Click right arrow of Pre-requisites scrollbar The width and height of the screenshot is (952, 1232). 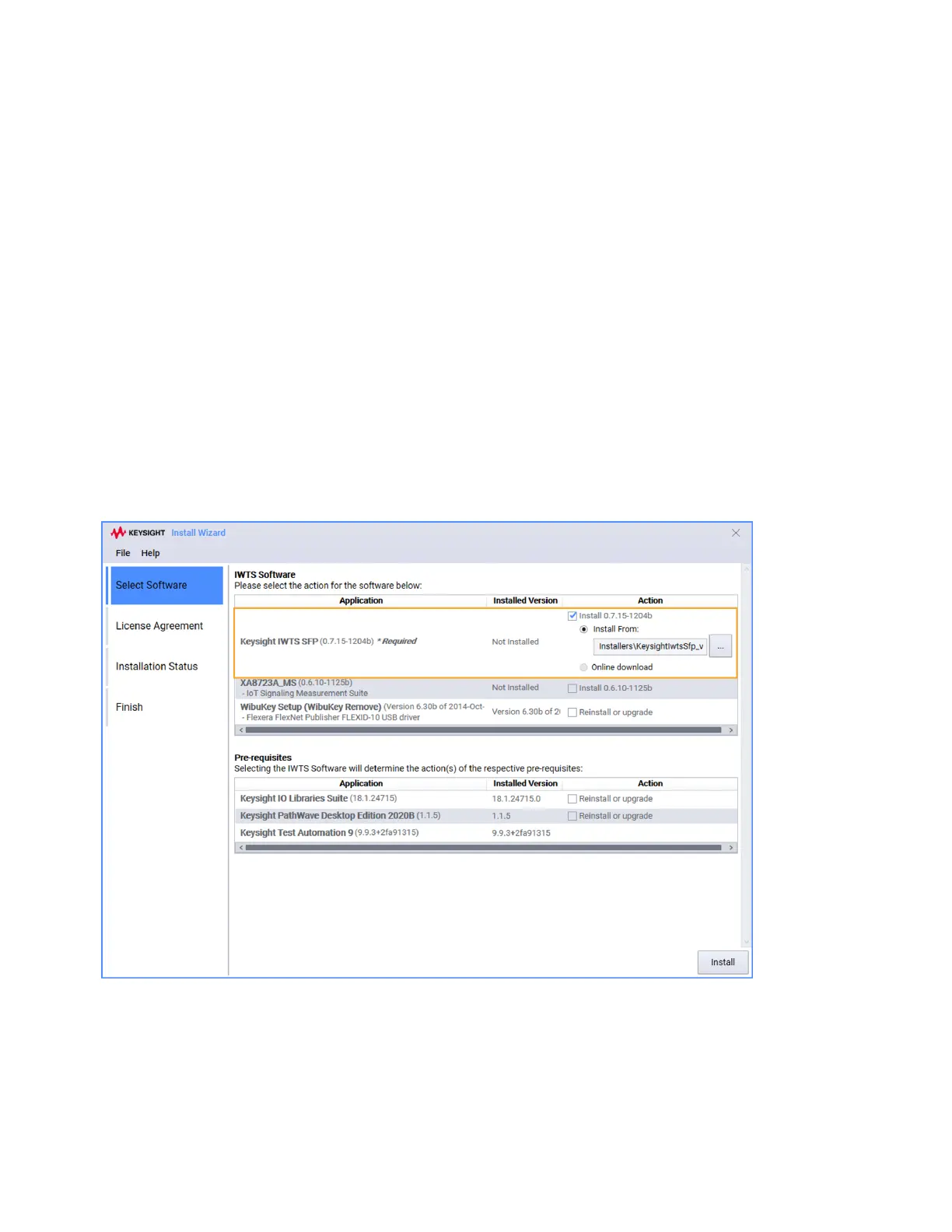pyautogui.click(x=731, y=848)
